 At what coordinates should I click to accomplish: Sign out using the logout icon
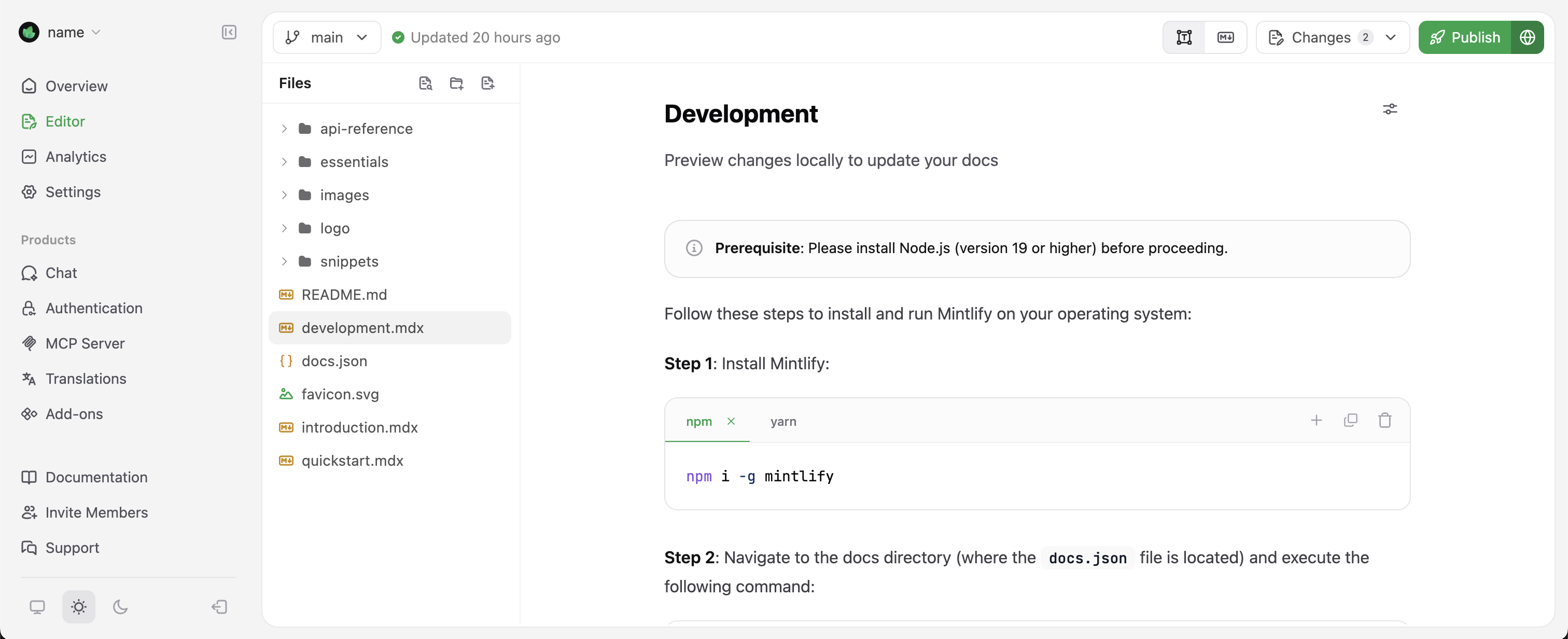click(219, 607)
